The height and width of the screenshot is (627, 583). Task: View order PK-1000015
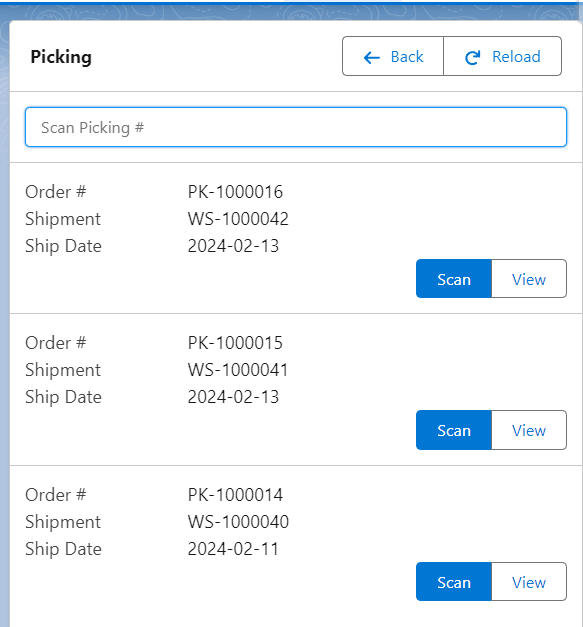pyautogui.click(x=529, y=430)
